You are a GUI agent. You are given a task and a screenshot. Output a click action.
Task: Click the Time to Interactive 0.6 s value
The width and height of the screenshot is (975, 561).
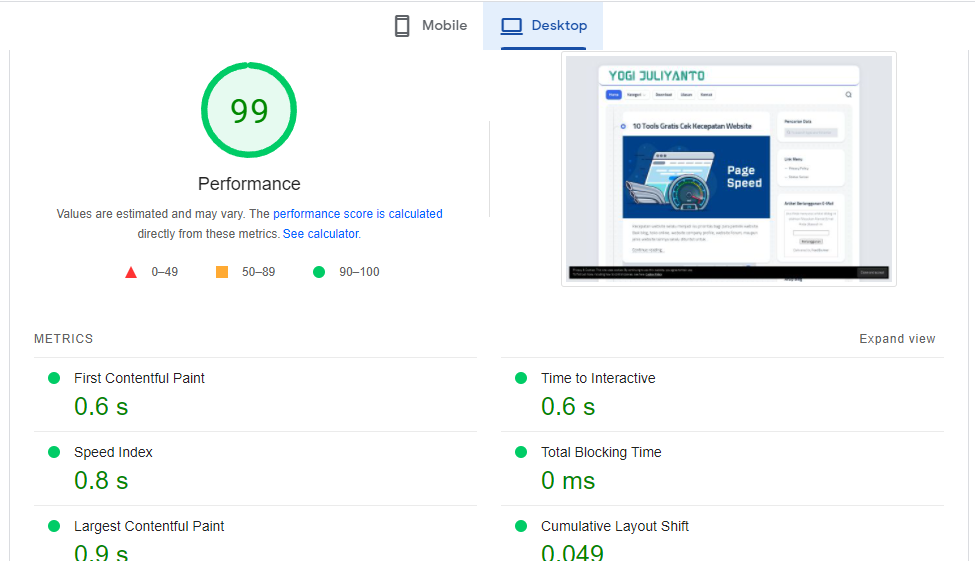(568, 407)
